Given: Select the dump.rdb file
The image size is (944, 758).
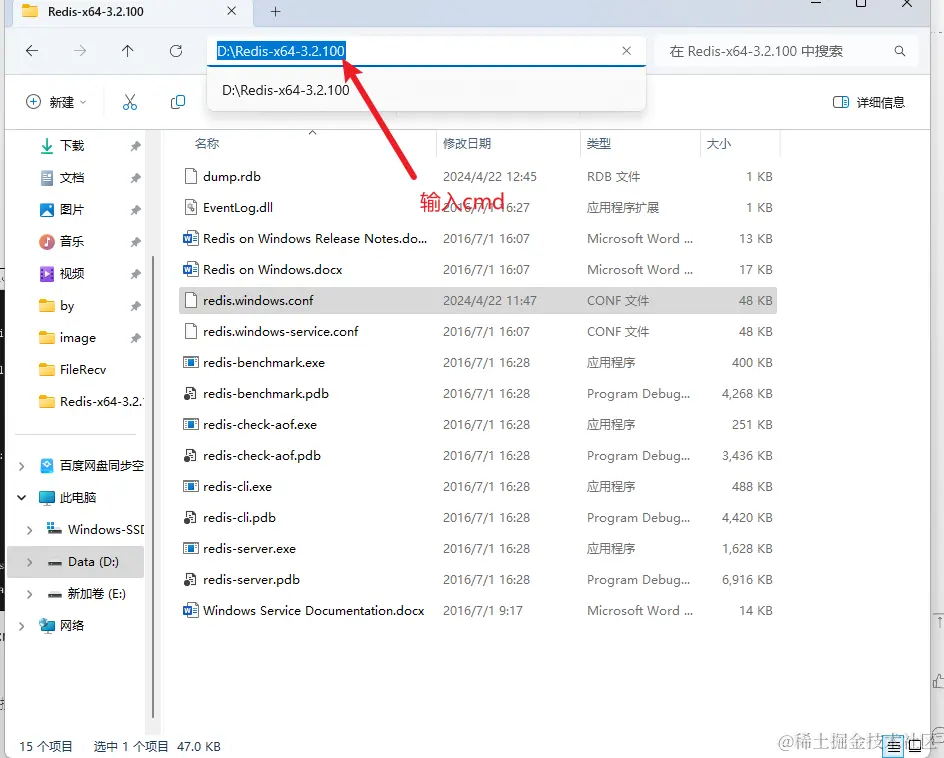Looking at the screenshot, I should coord(477,176).
